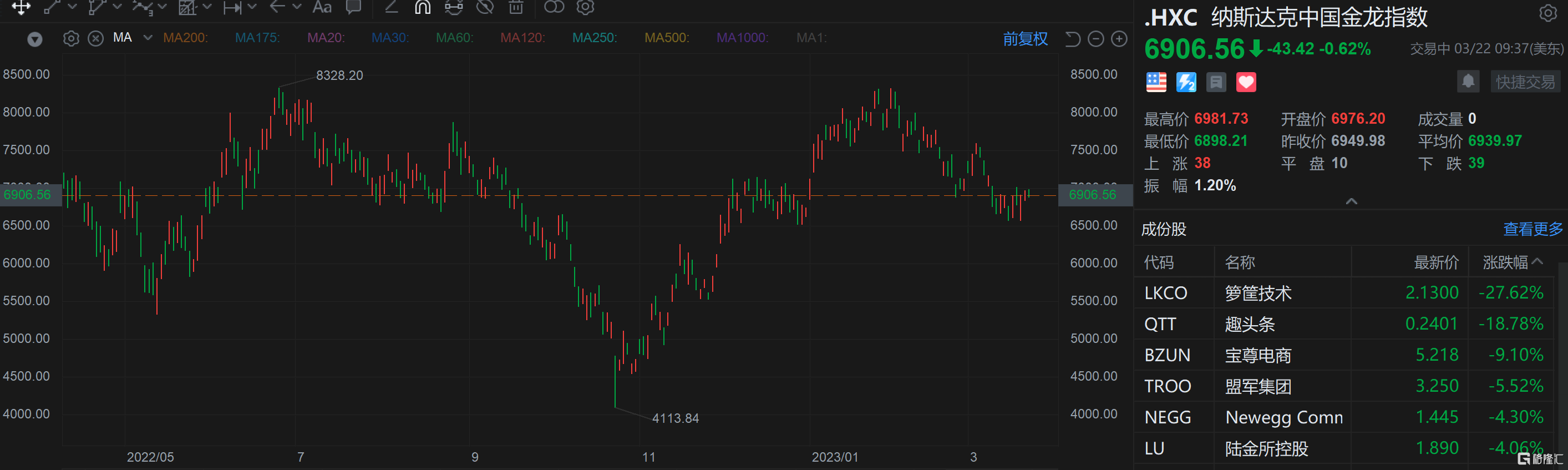1568x470 pixels.
Task: Select the range measurement tool
Action: coord(232,7)
